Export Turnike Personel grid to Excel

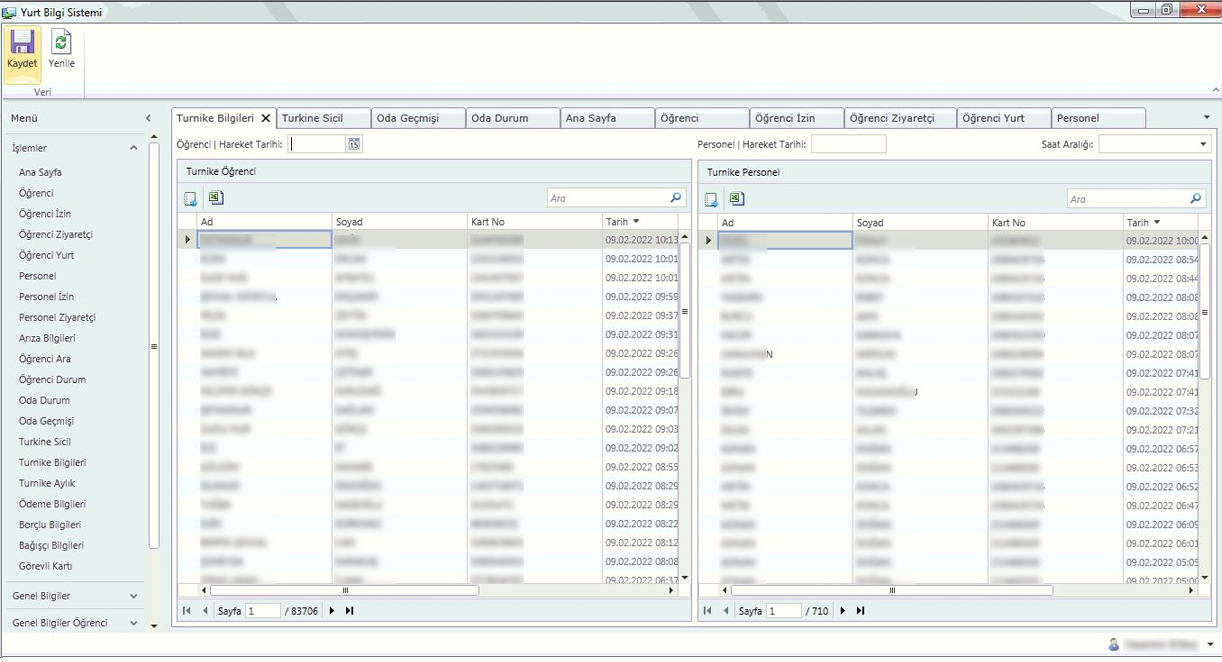point(737,199)
